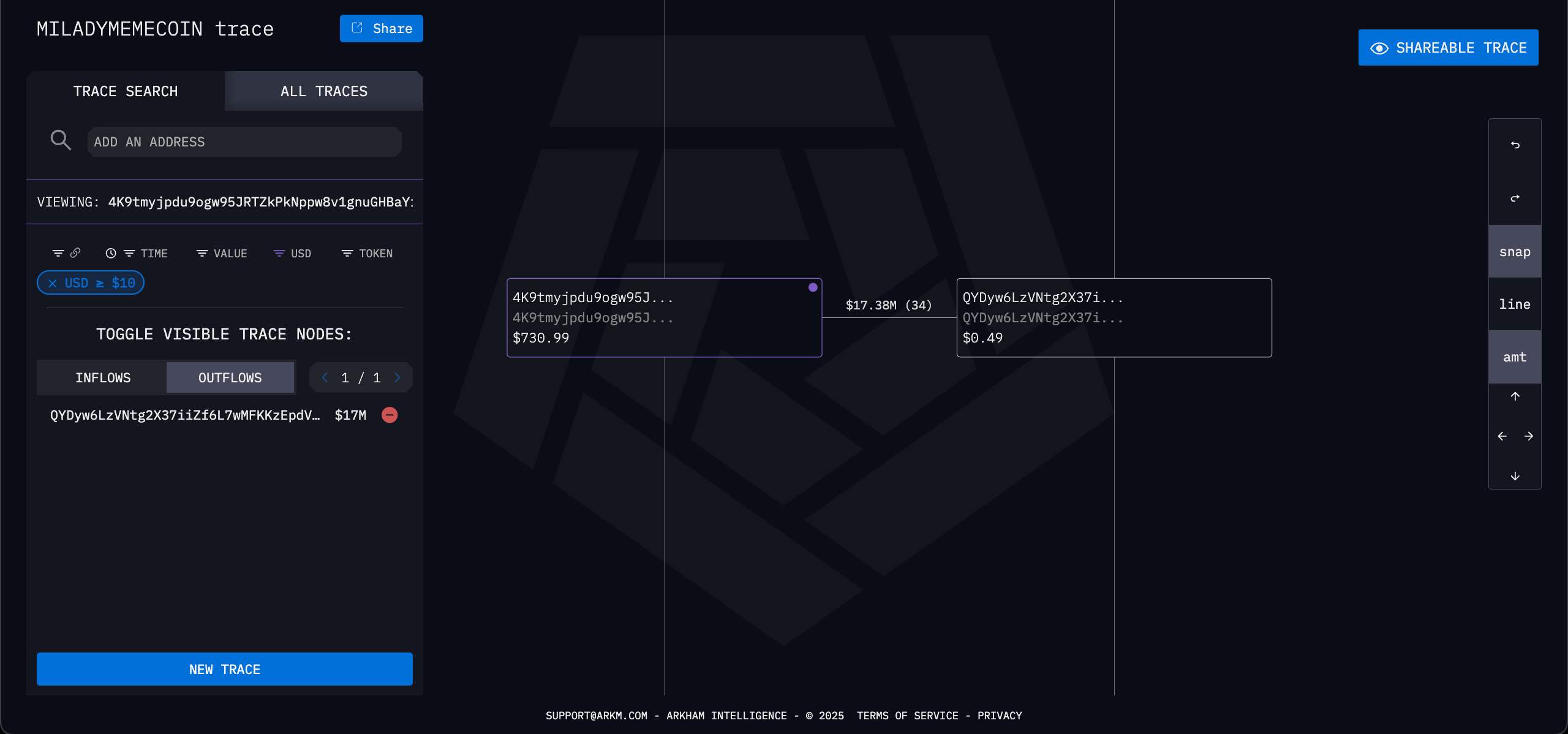Toggle the amt labels option
Viewport: 1568px width, 734px height.
(x=1515, y=357)
